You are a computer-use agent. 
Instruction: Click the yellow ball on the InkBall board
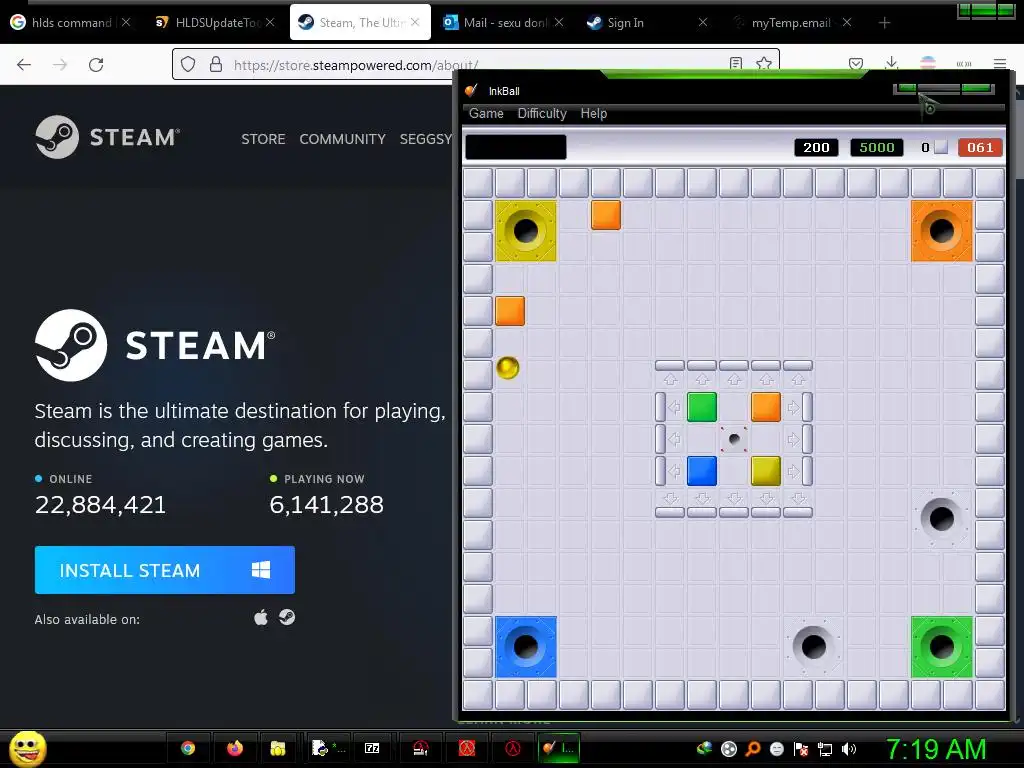[x=507, y=368]
